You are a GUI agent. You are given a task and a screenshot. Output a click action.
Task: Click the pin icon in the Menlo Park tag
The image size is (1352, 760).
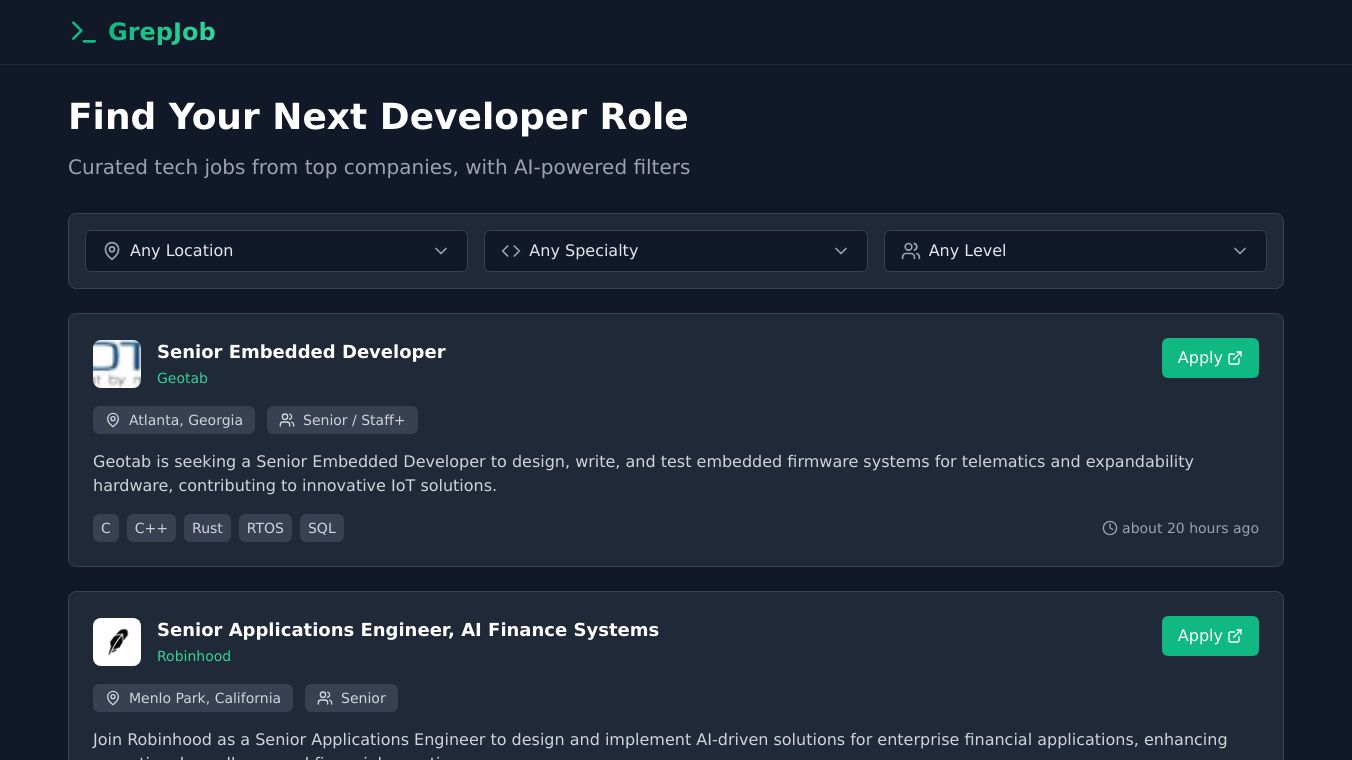[x=113, y=698]
